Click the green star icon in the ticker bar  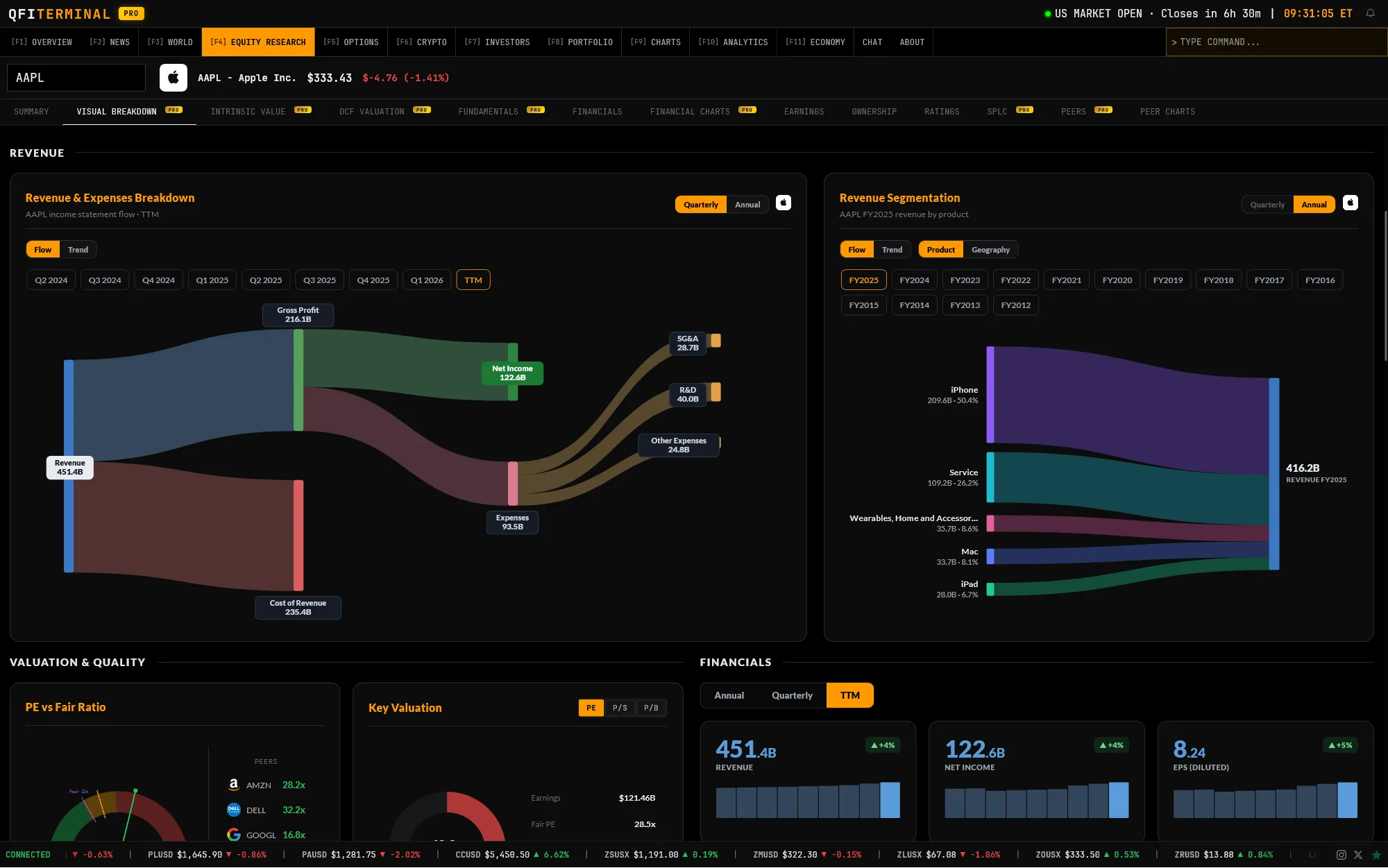click(1376, 855)
